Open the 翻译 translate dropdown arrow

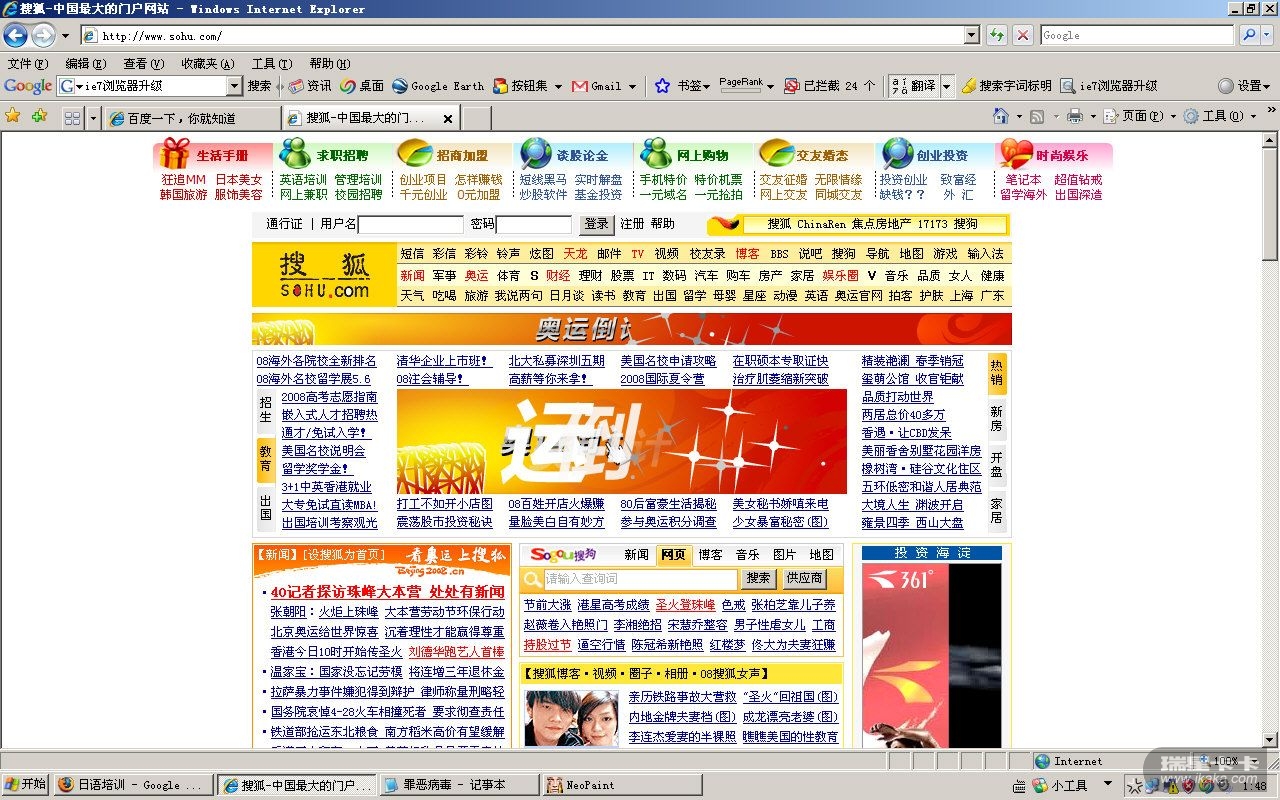point(946,86)
